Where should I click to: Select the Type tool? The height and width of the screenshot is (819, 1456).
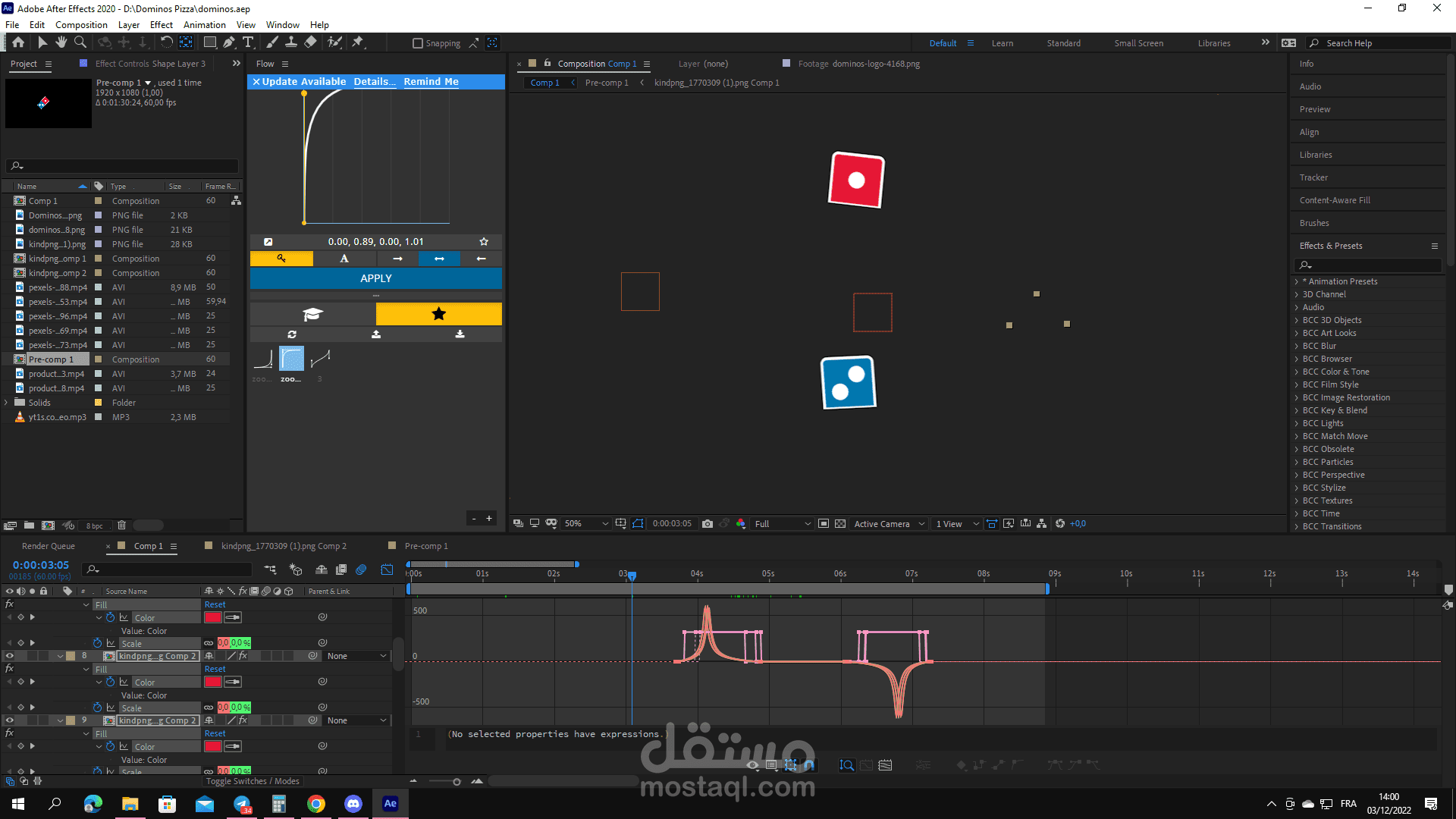tap(248, 42)
